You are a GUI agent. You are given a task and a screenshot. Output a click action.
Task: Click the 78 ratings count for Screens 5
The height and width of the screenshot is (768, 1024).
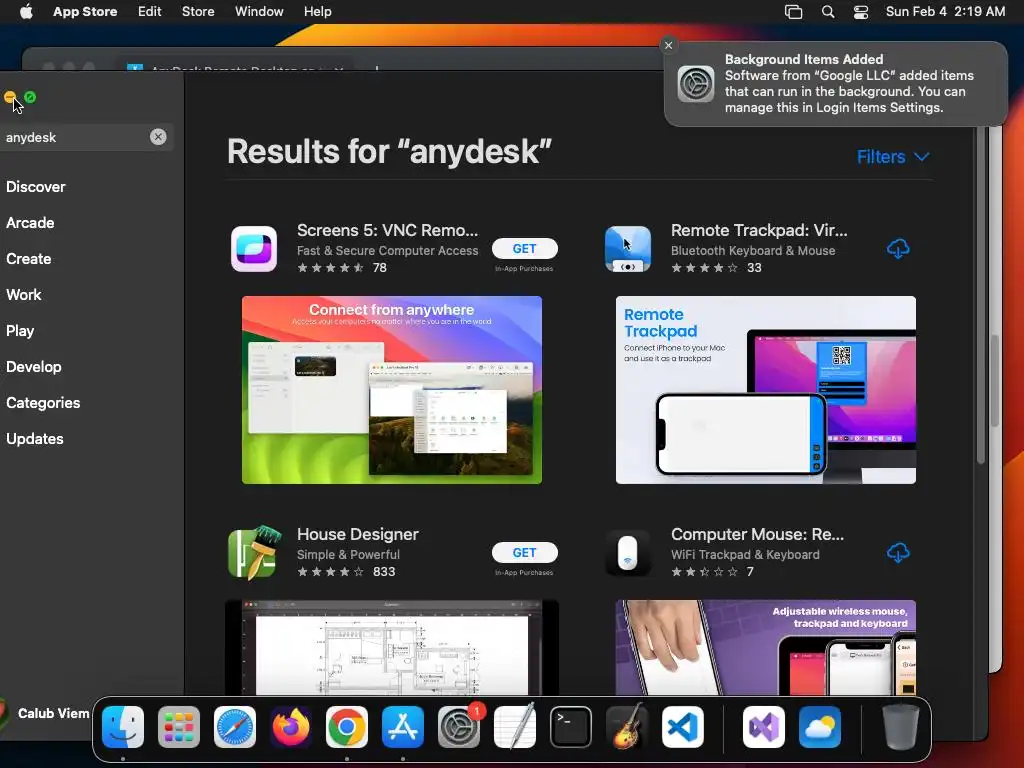pyautogui.click(x=379, y=268)
